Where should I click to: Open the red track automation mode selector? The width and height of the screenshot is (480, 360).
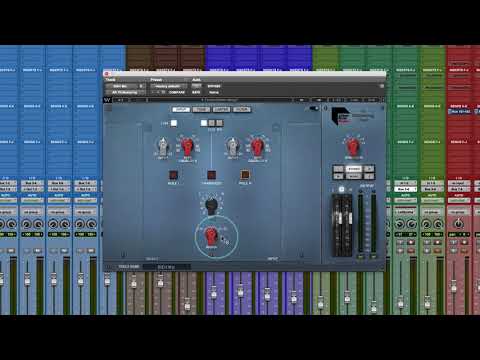(x=459, y=201)
